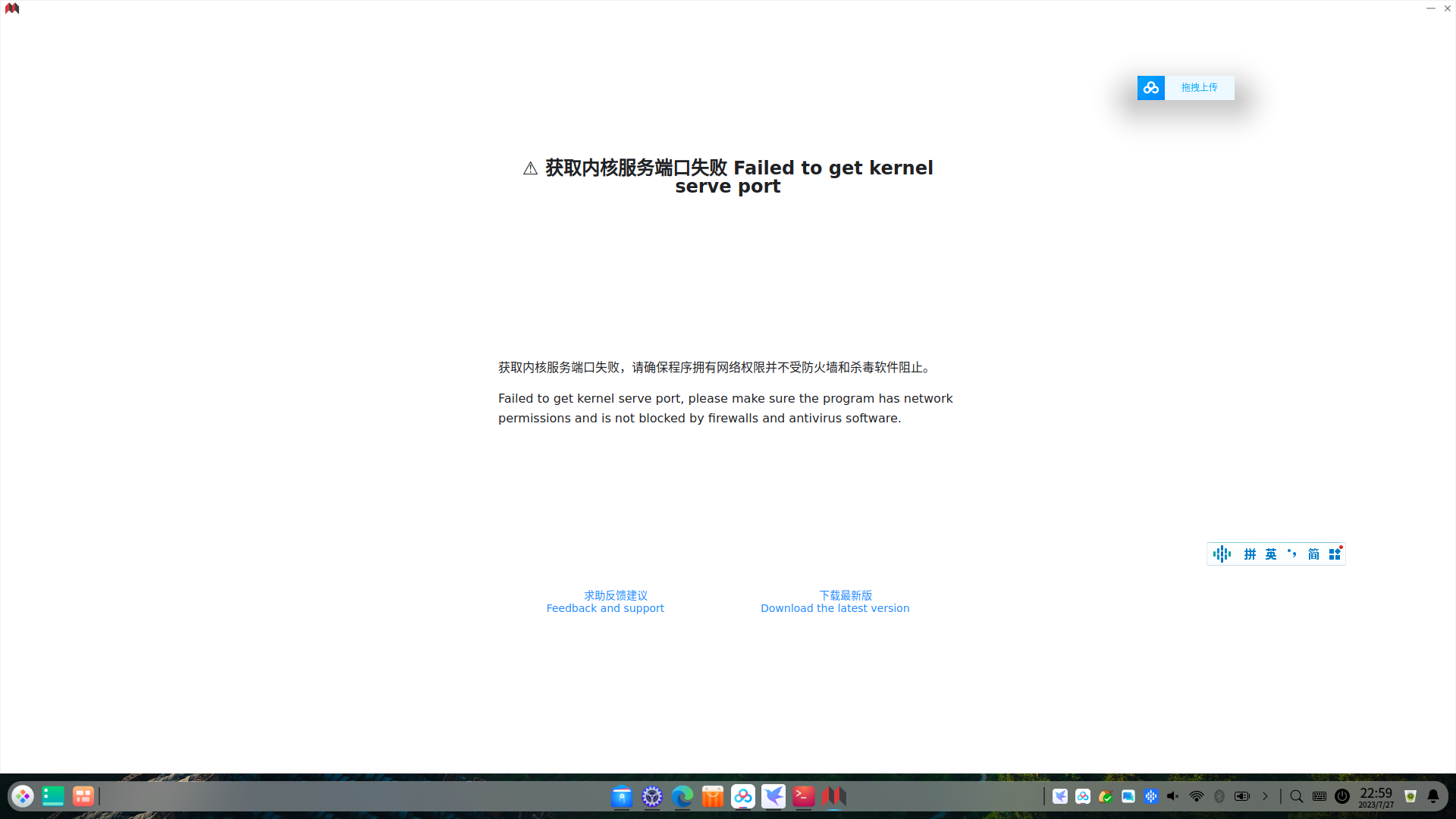
Task: Open the notification bell in the tray
Action: tap(1433, 796)
